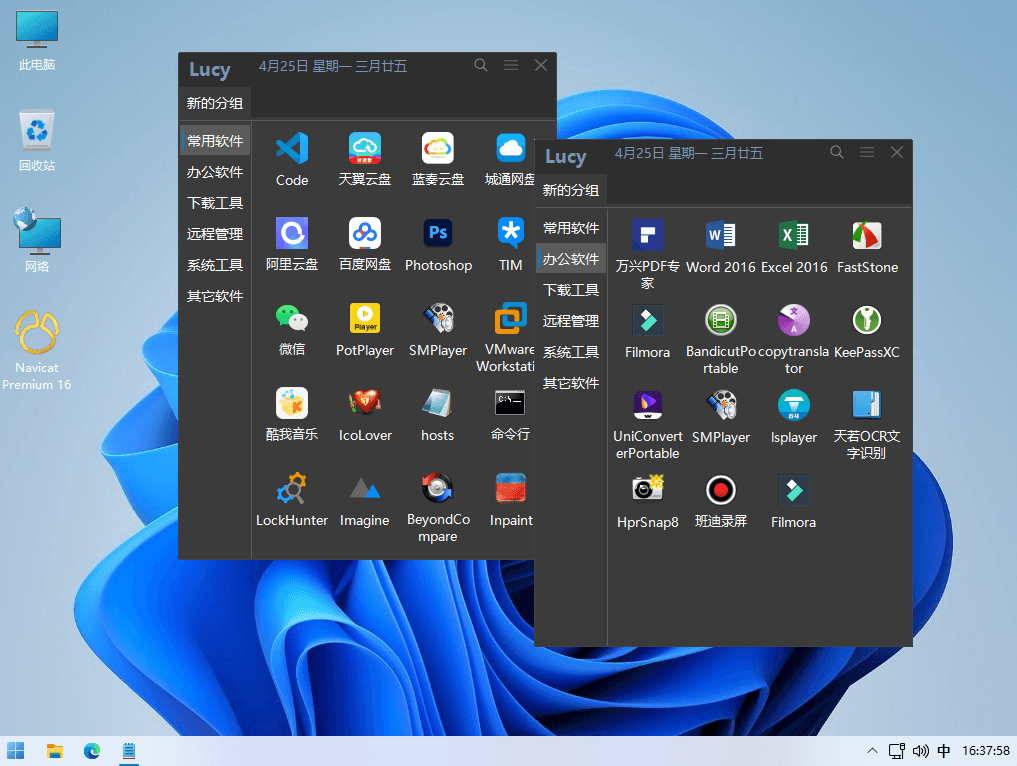This screenshot has width=1017, height=766.
Task: Open 新的分组 tab in right Lucy window
Action: pos(571,190)
